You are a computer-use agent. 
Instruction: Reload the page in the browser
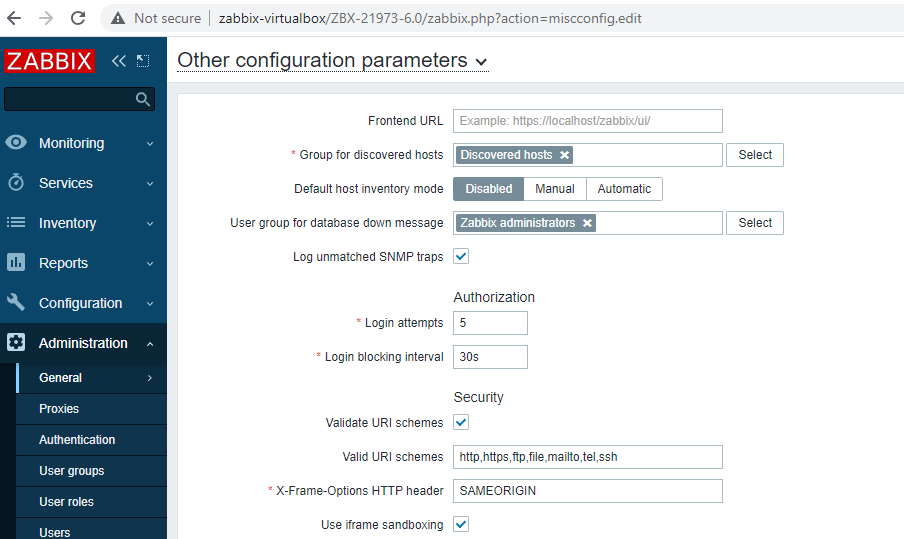pos(78,18)
